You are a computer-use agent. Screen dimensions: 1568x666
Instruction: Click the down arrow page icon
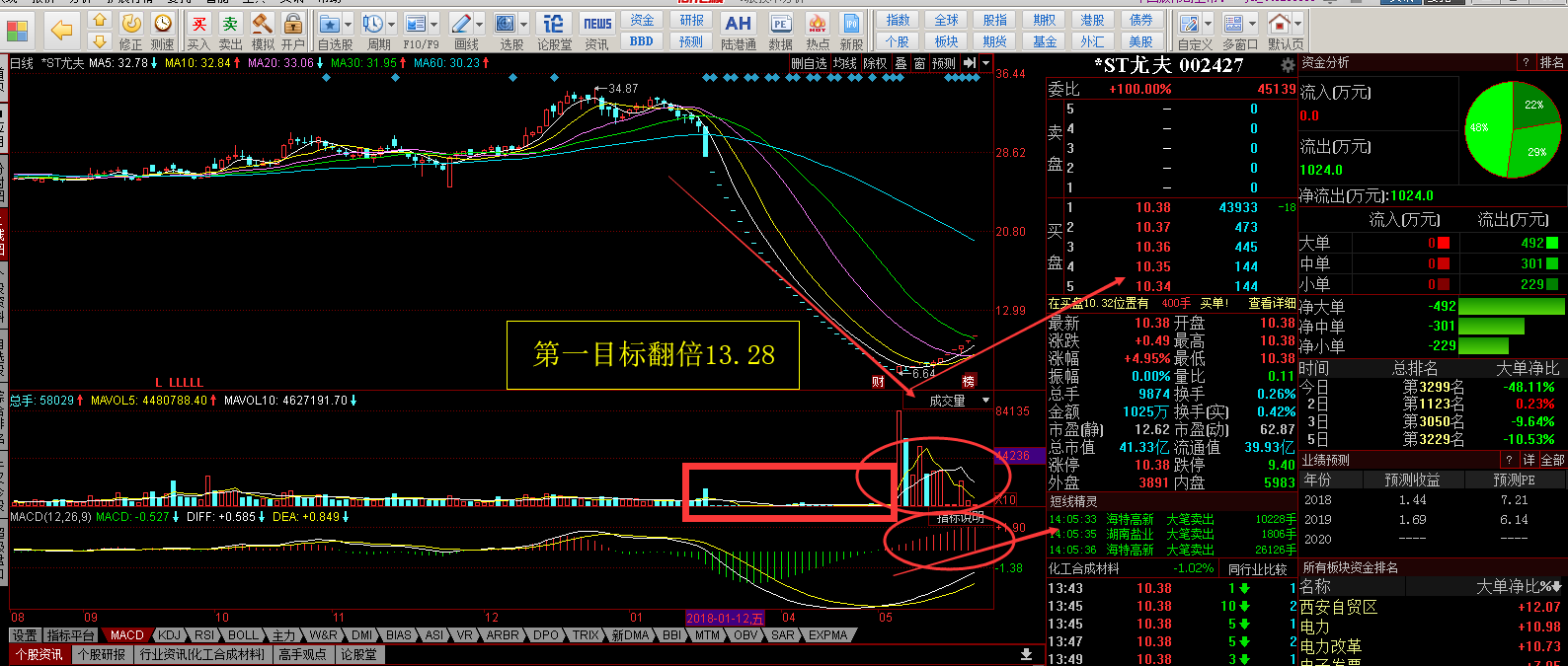[99, 41]
